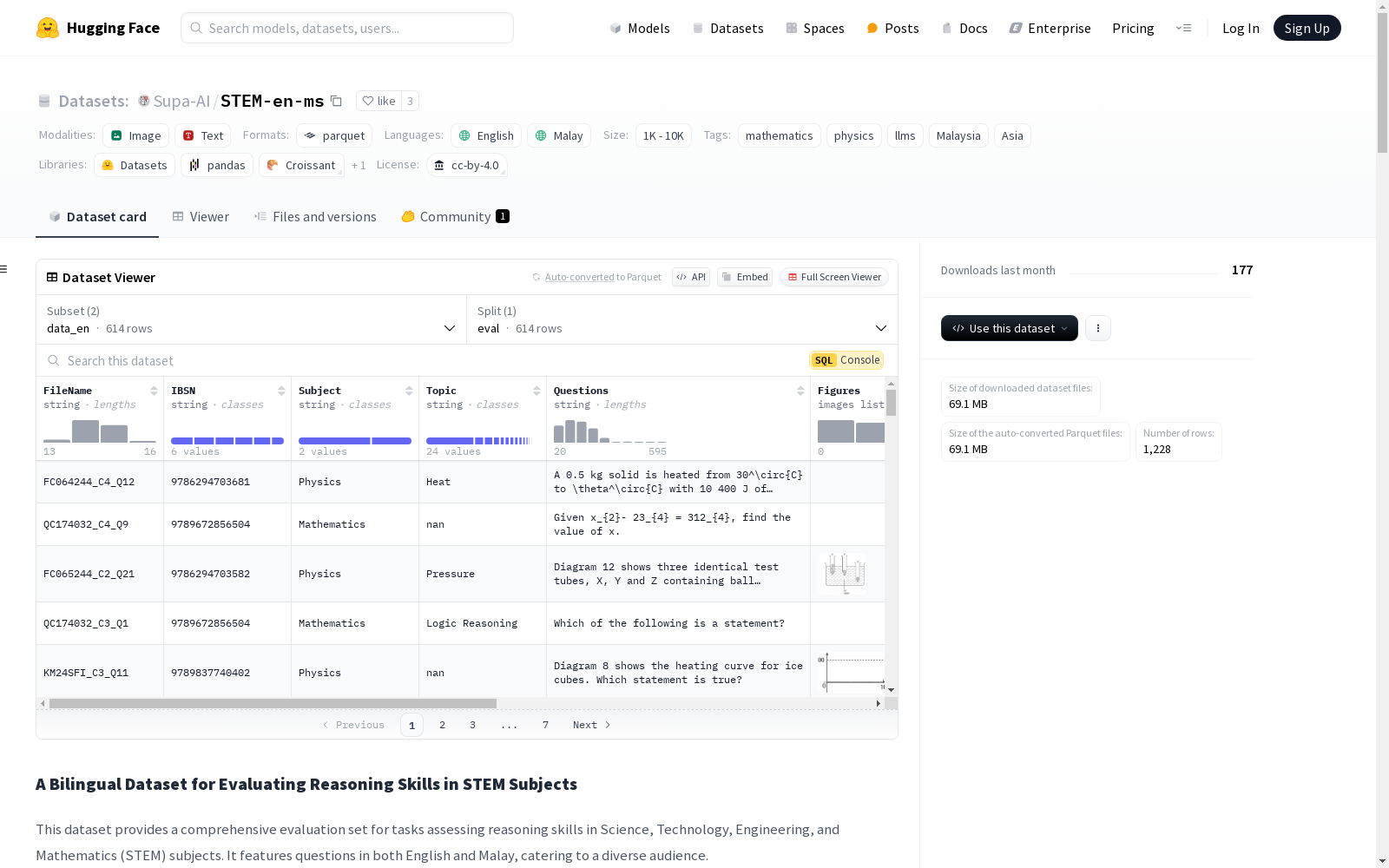This screenshot has height=868, width=1389.
Task: Go to Datasets in the top navigation
Action: tap(727, 28)
